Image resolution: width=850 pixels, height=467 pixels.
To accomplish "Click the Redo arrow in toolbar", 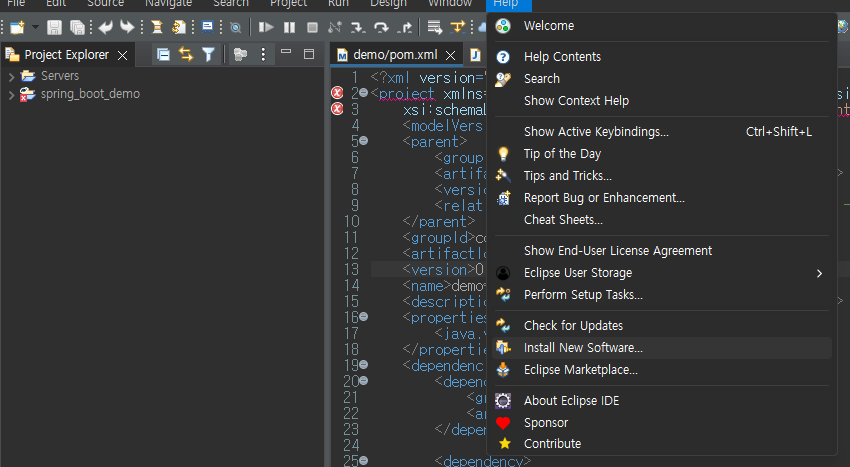I will (x=127, y=27).
